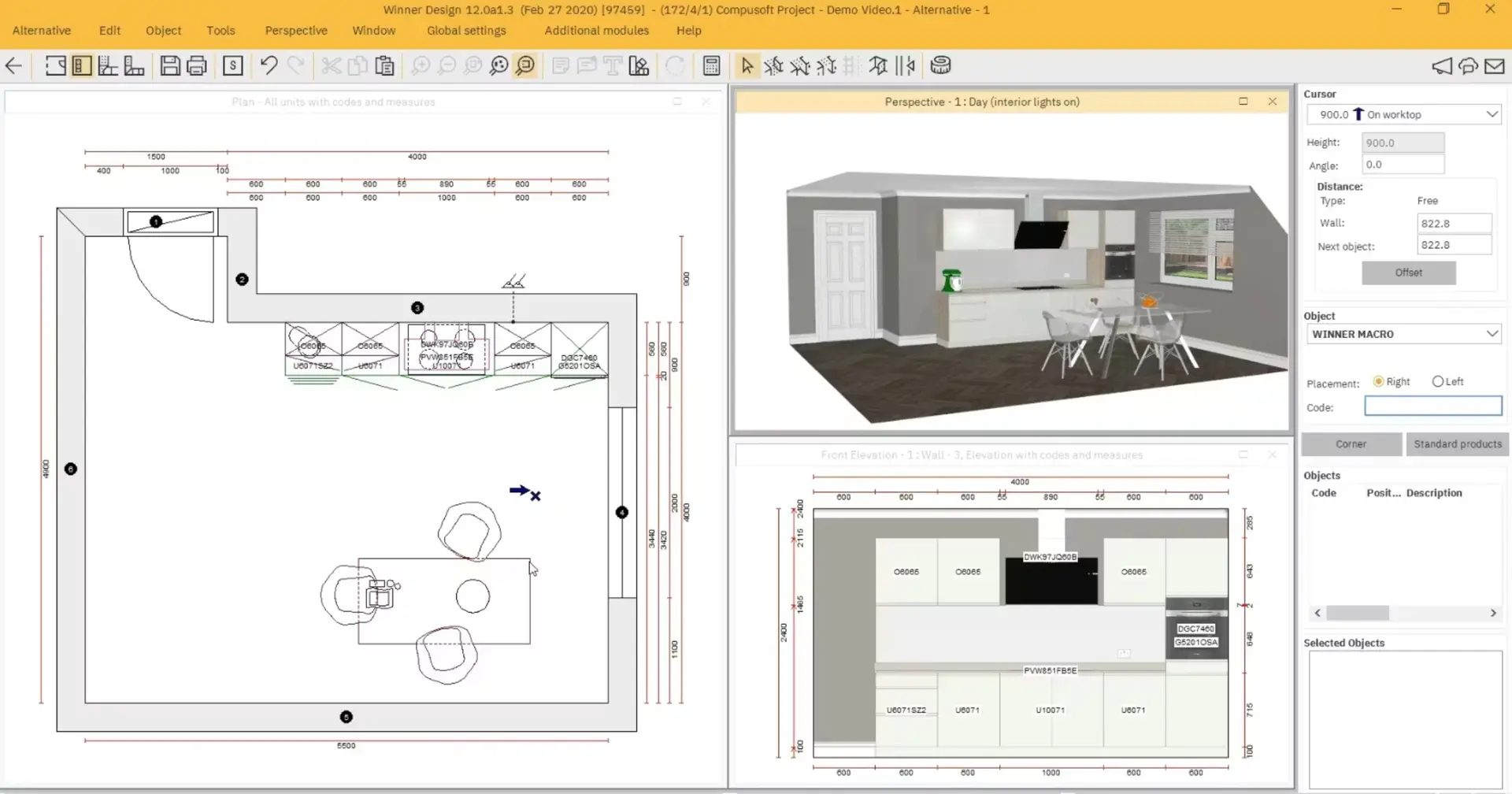Select Left placement radio button
Image resolution: width=1512 pixels, height=794 pixels.
(x=1438, y=381)
